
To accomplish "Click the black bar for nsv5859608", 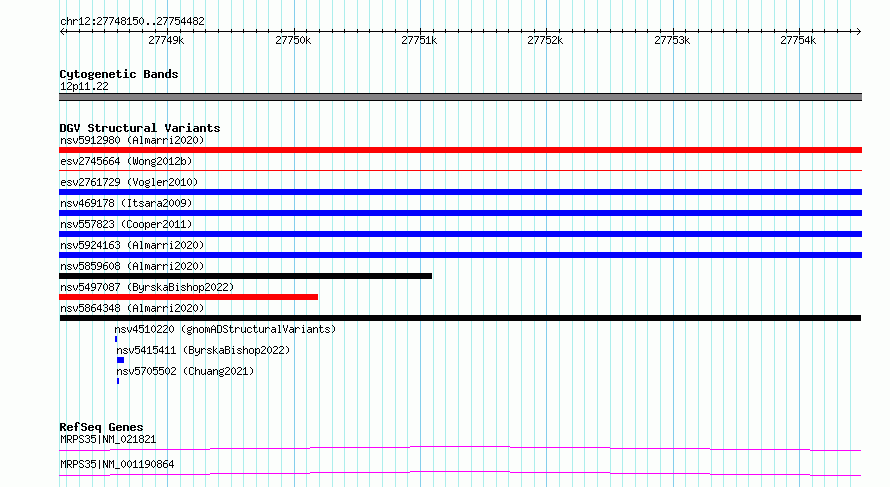I will 246,276.
